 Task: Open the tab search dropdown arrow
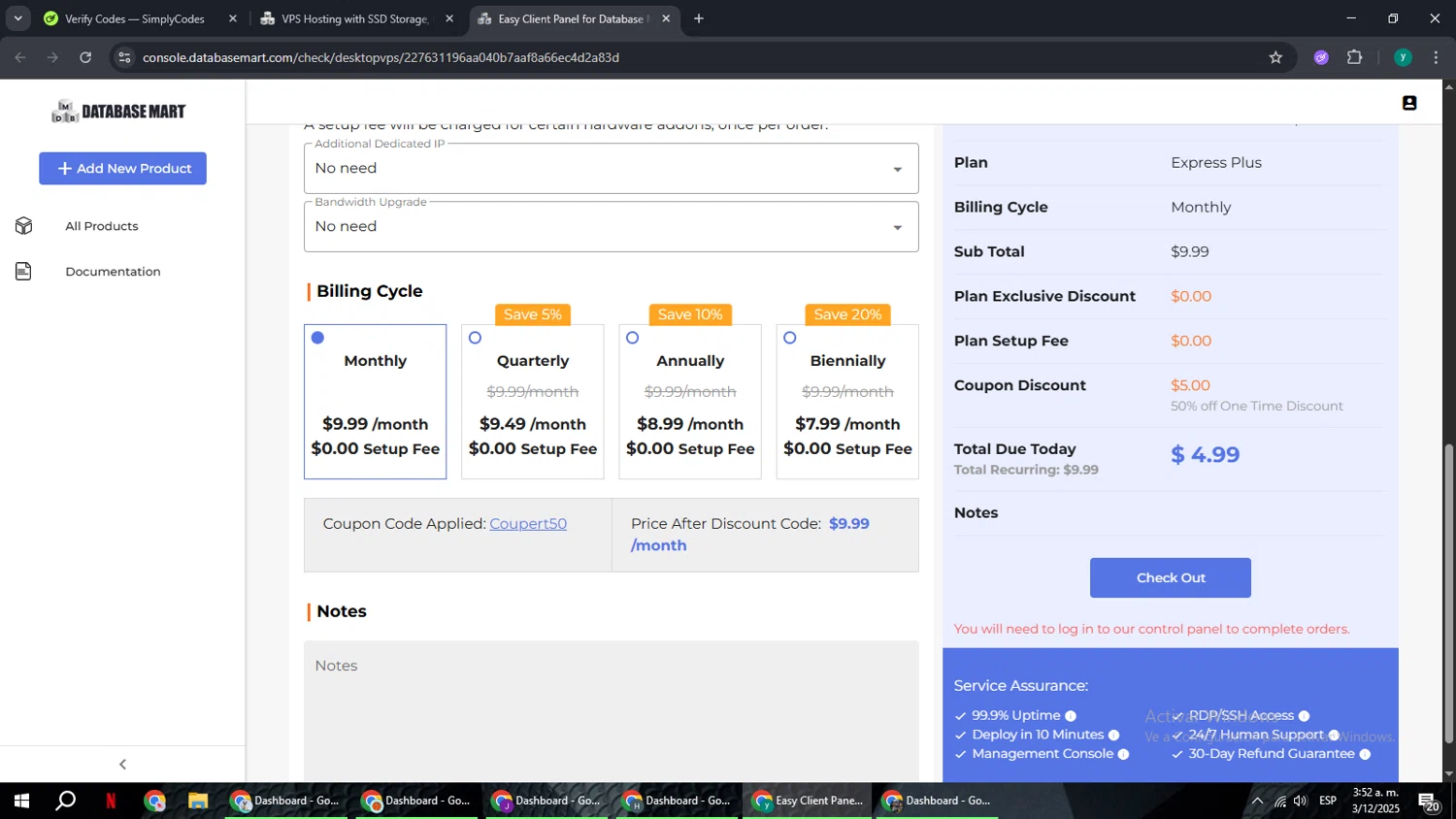click(x=17, y=18)
